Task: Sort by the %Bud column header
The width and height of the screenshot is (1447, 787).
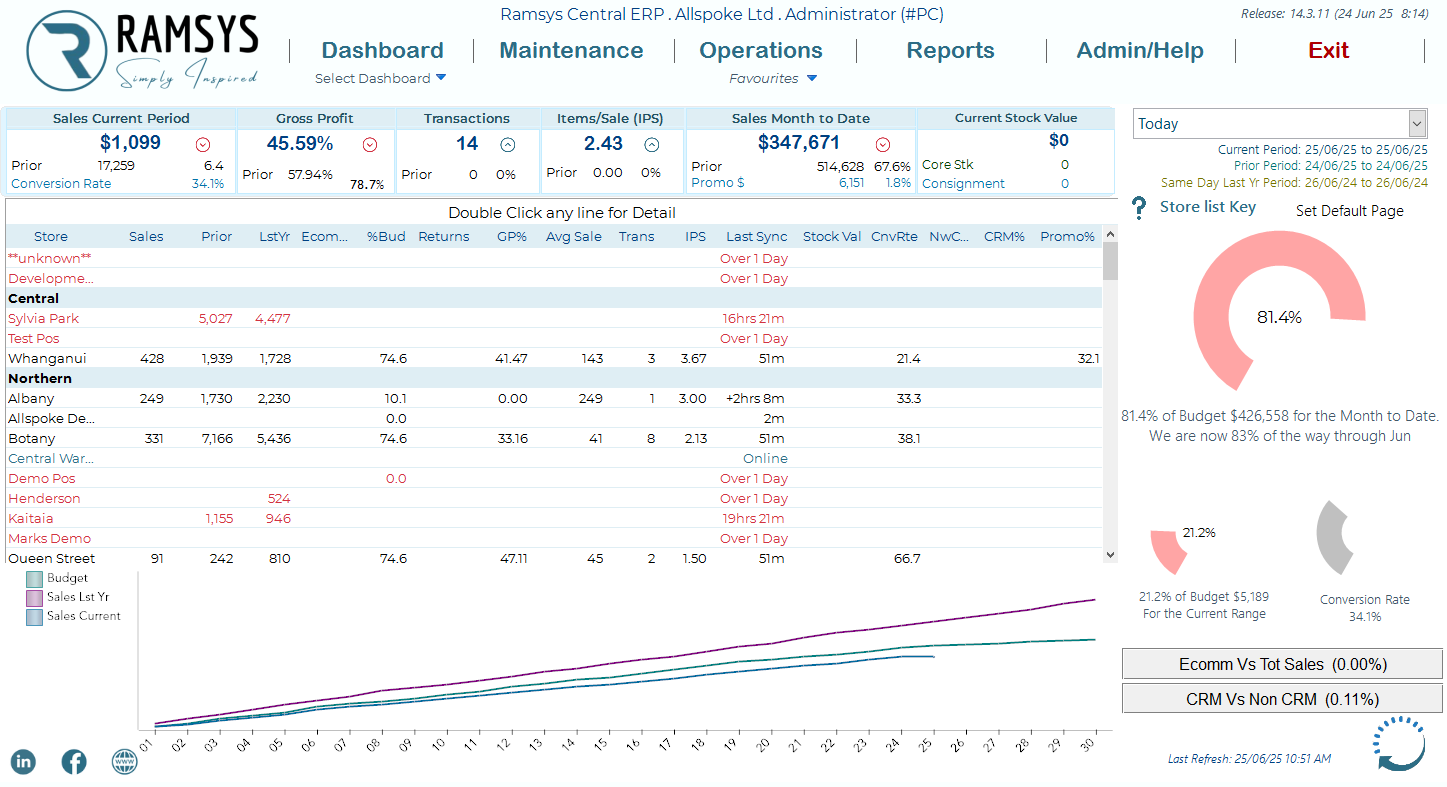Action: click(386, 237)
